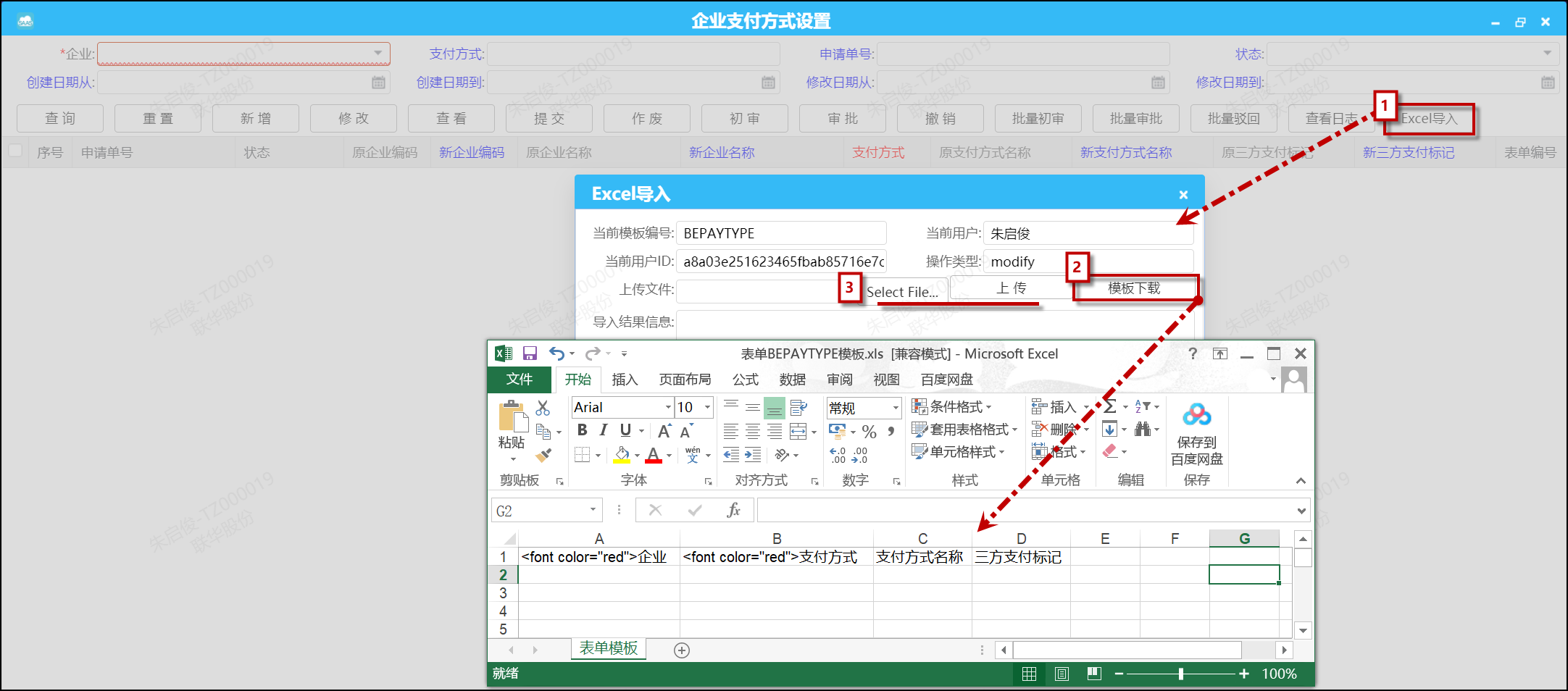
Task: Increase font size with the large A icon
Action: coord(664,431)
